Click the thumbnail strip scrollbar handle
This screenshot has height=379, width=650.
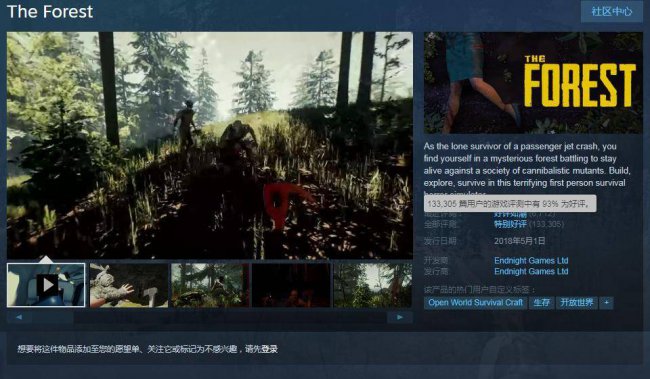53,317
